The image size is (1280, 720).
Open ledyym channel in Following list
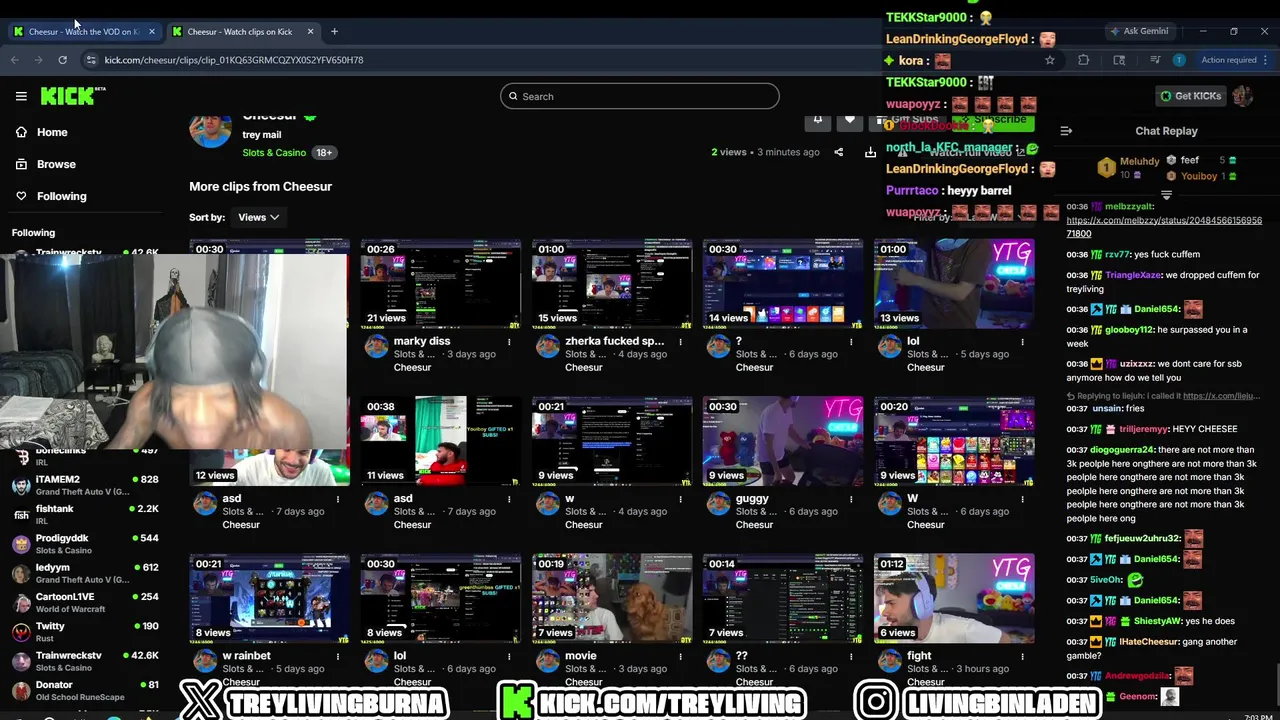tap(85, 572)
